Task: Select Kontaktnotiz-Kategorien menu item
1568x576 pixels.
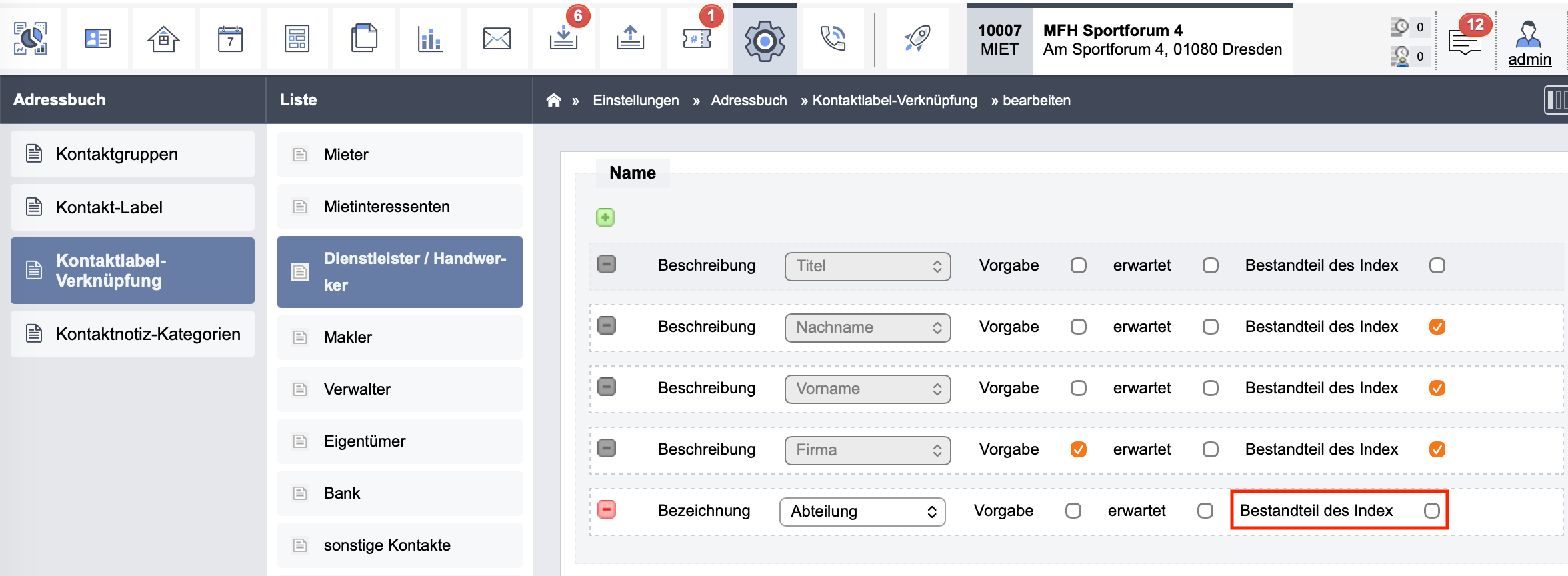Action: [x=133, y=334]
